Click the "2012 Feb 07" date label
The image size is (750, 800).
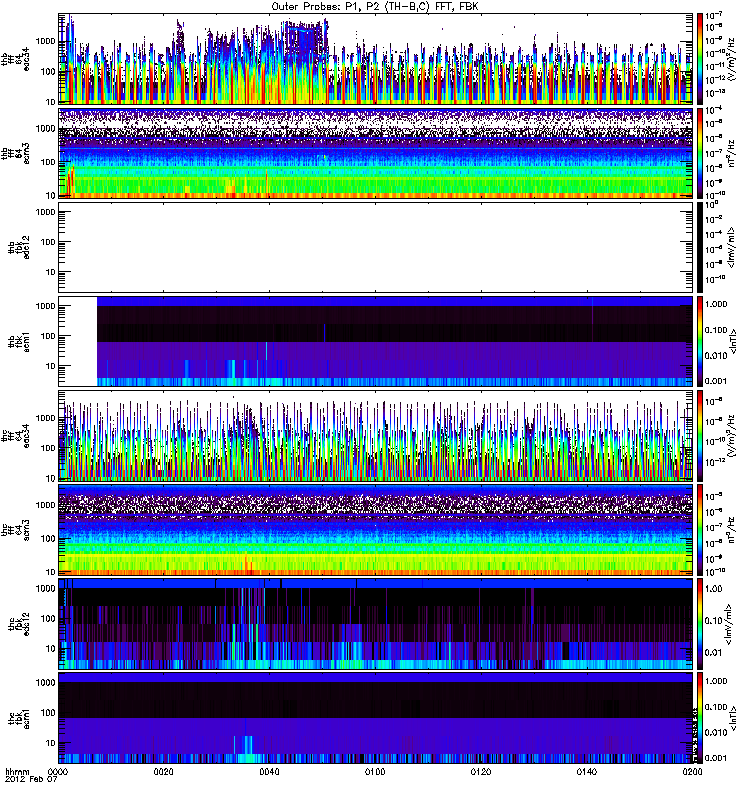click(x=31, y=780)
